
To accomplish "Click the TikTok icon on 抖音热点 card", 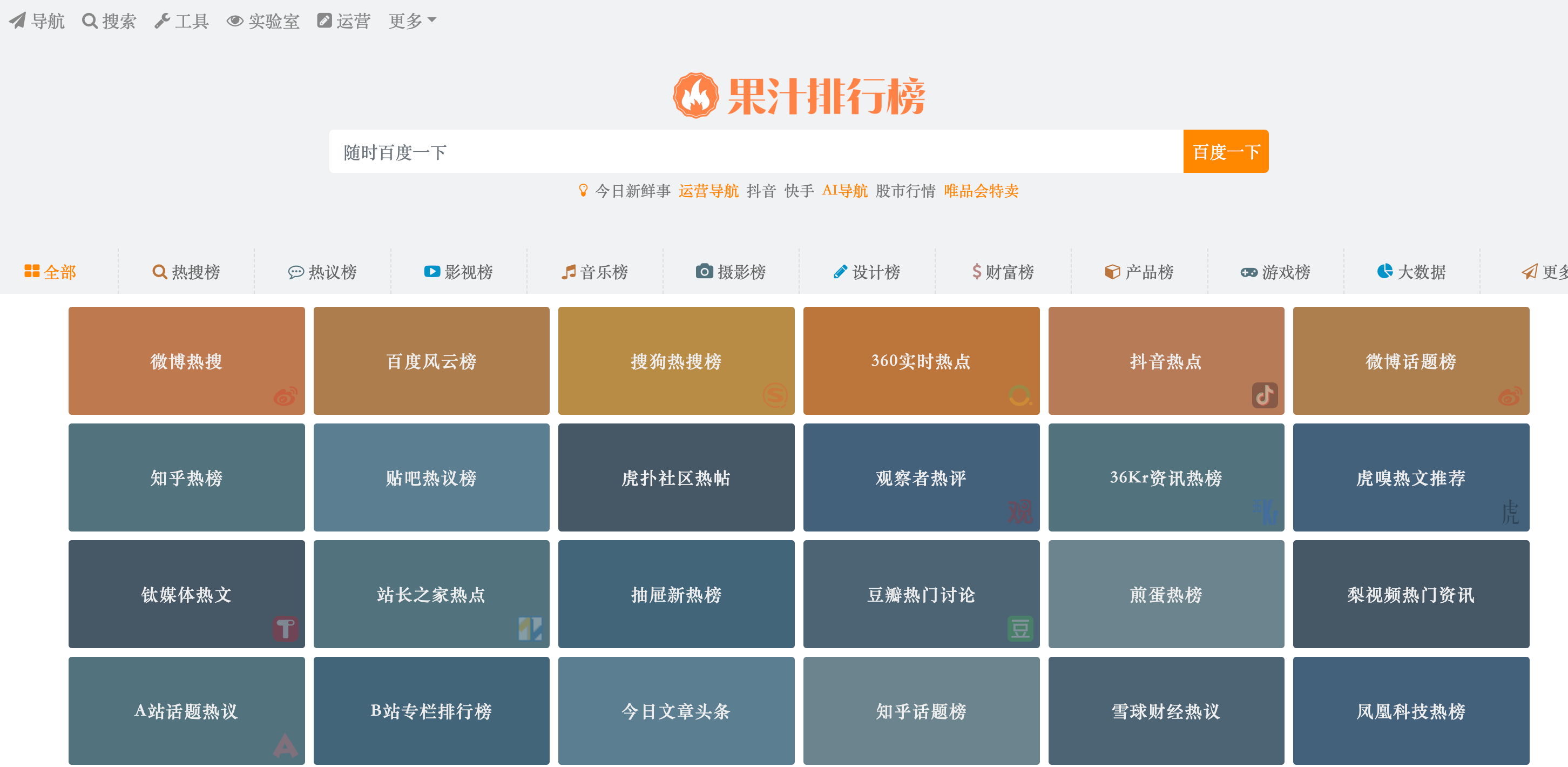I will point(1264,396).
